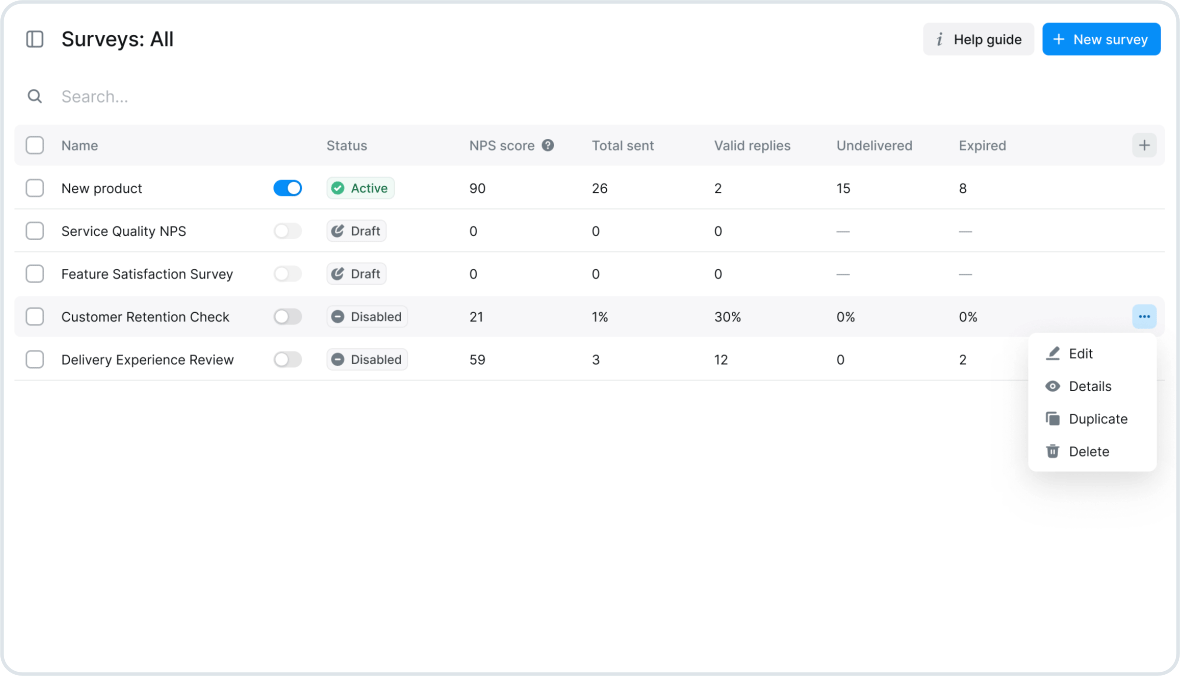Click the Undelivered value 15
This screenshot has width=1180, height=676.
pyautogui.click(x=843, y=188)
